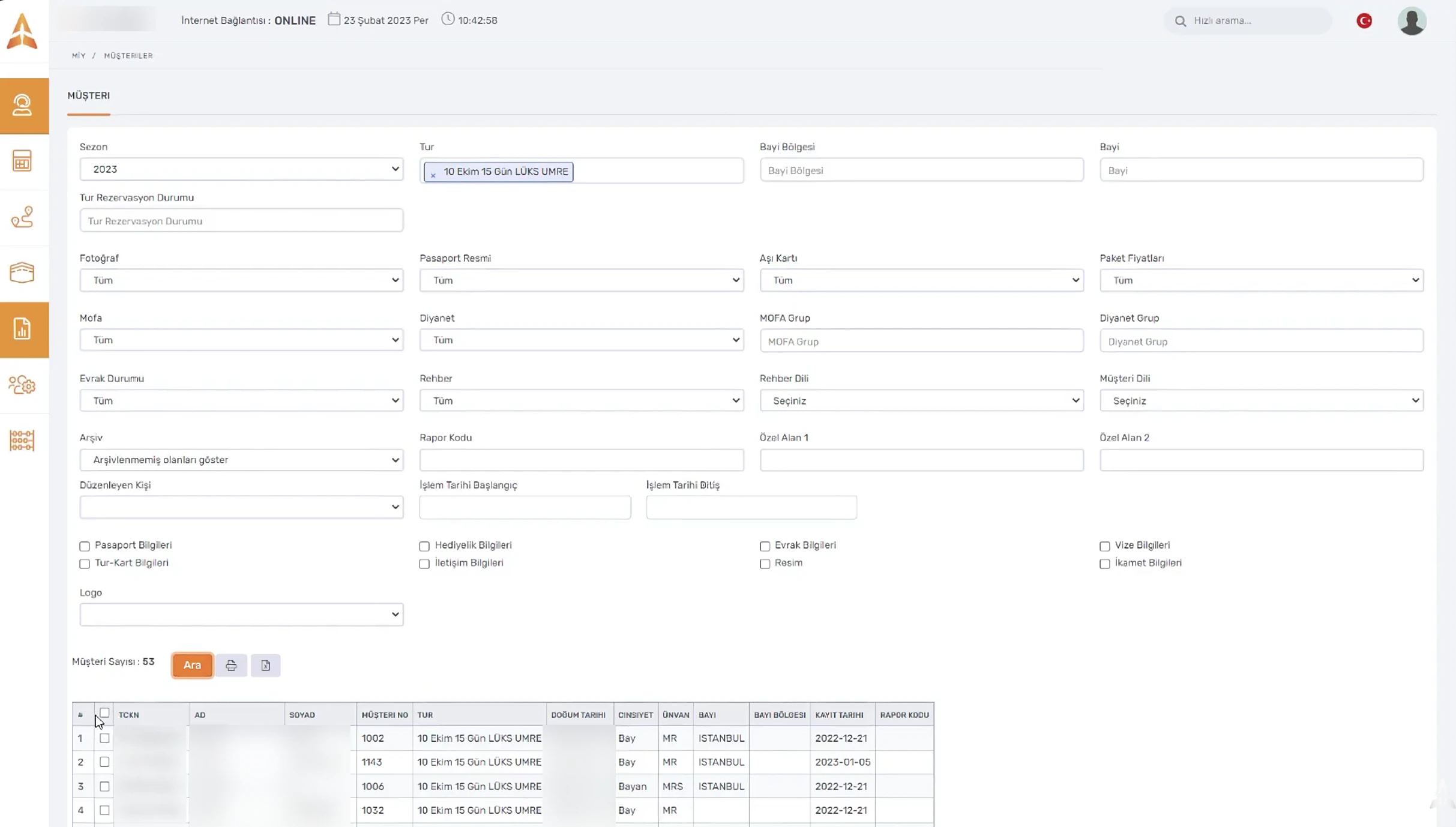Viewport: 1456px width, 827px height.
Task: Focus the Rapor Kodu input field
Action: pyautogui.click(x=581, y=460)
